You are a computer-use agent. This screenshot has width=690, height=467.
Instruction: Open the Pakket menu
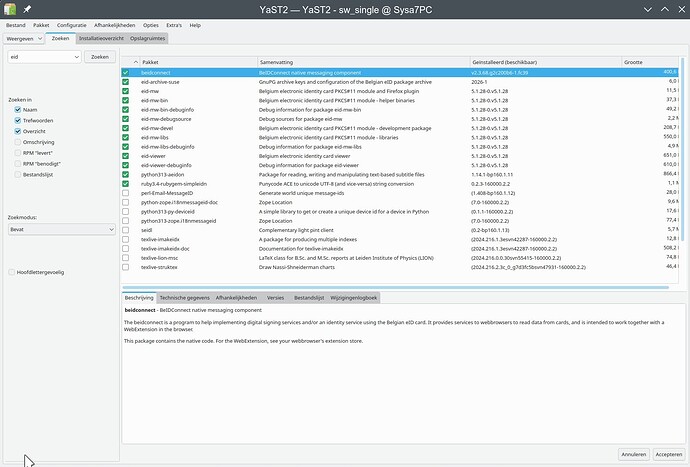41,25
